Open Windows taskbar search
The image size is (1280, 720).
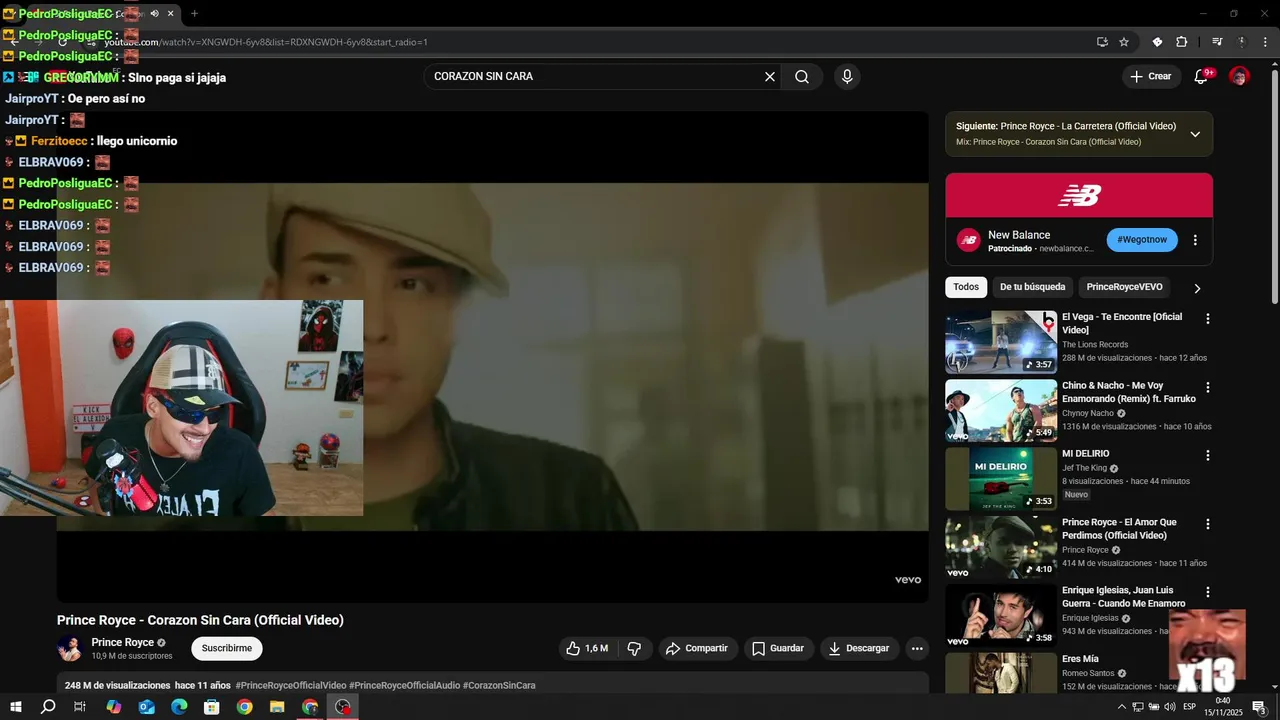48,707
